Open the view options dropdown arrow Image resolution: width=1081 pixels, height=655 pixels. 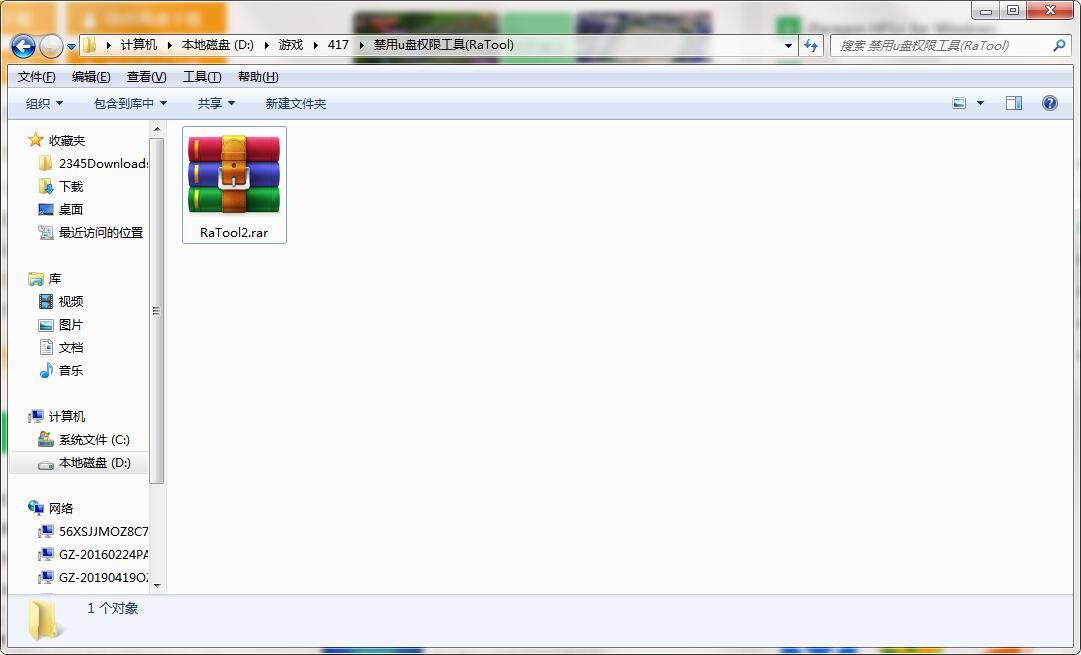[980, 103]
